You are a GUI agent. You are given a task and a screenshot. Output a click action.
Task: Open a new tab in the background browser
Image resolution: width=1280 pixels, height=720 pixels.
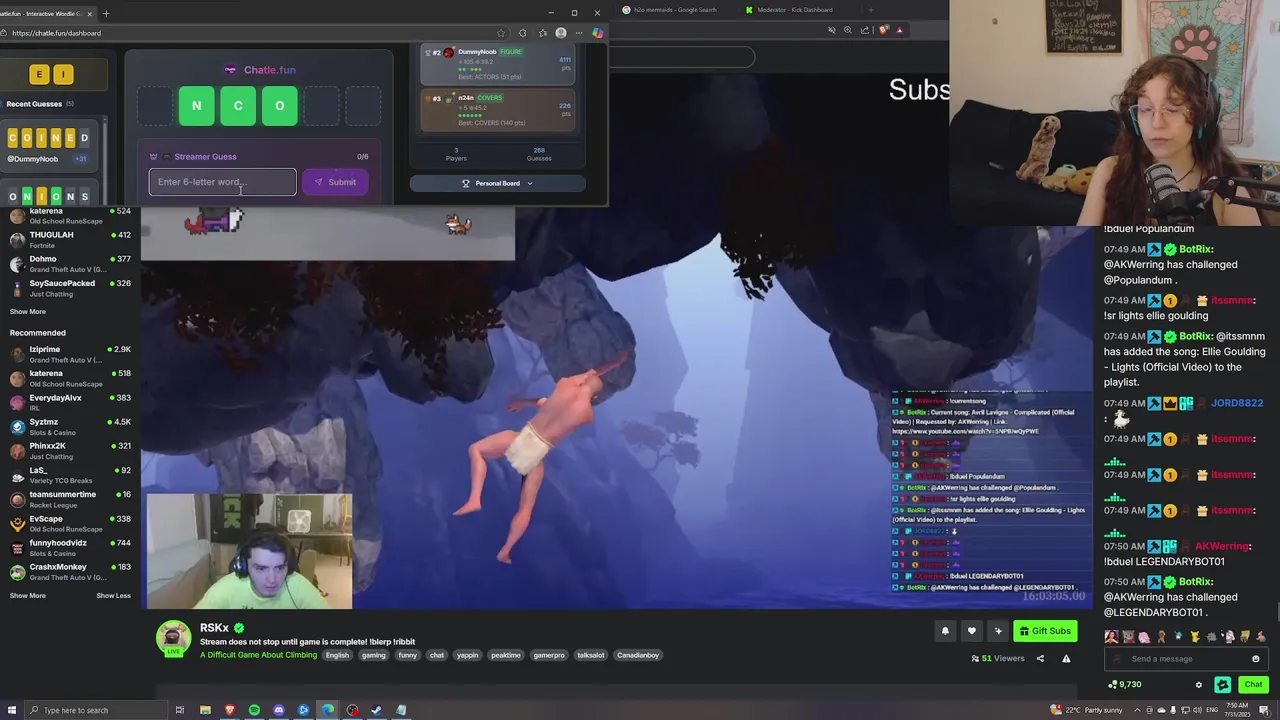(870, 10)
